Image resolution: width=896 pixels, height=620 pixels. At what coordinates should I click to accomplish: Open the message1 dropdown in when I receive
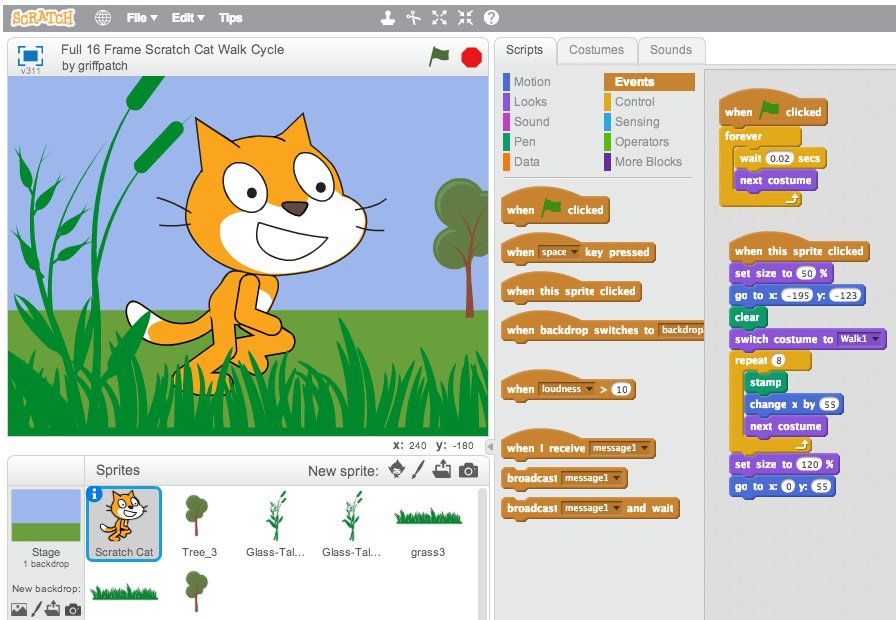click(620, 448)
